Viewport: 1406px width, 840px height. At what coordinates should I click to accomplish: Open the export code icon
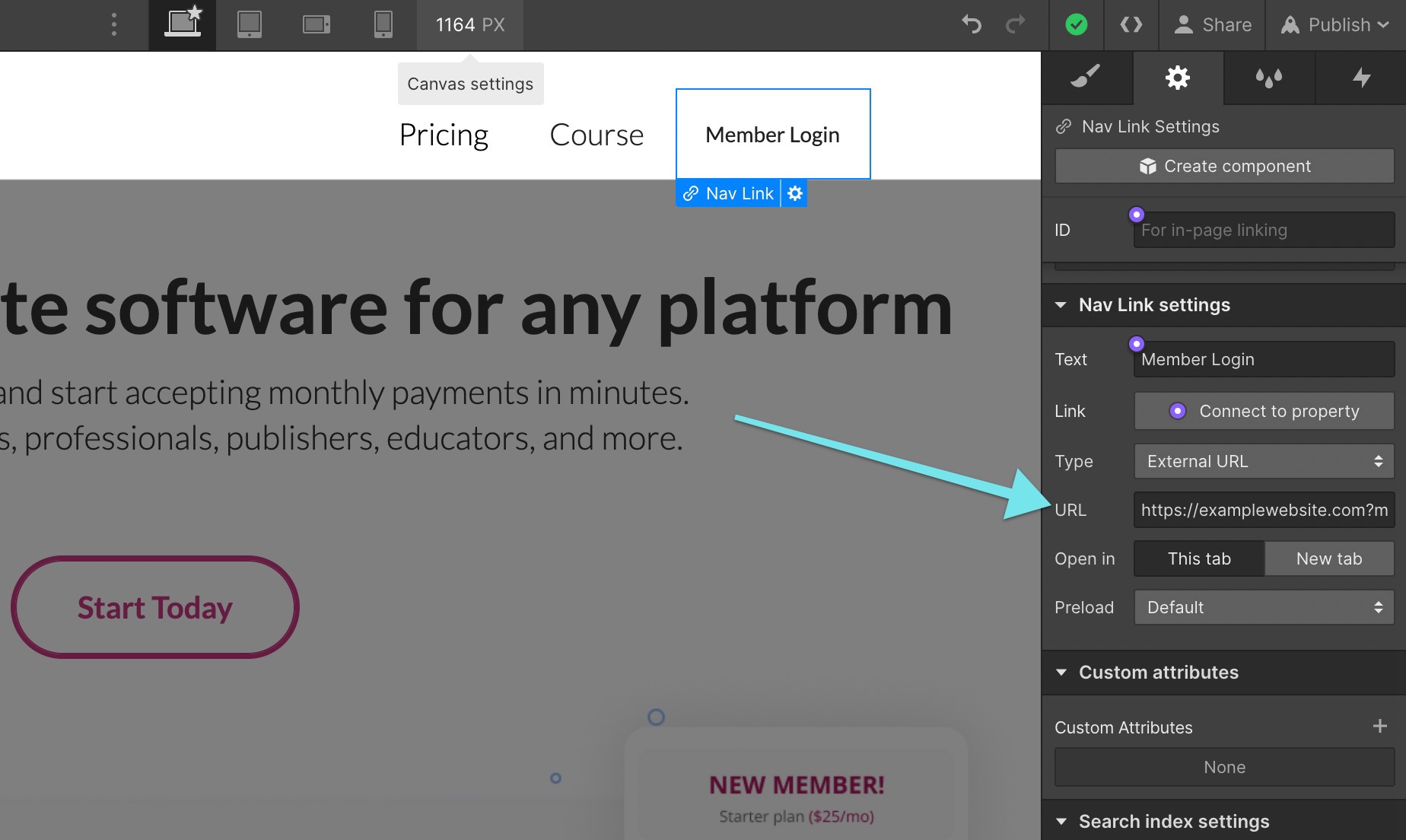(x=1131, y=25)
